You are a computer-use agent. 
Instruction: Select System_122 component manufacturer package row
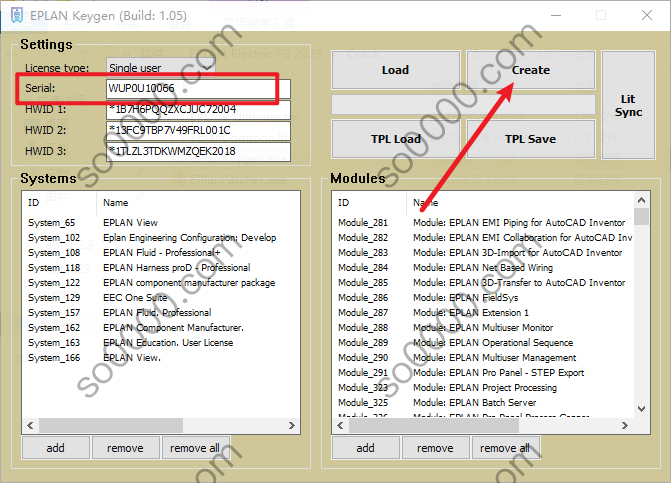coord(161,282)
